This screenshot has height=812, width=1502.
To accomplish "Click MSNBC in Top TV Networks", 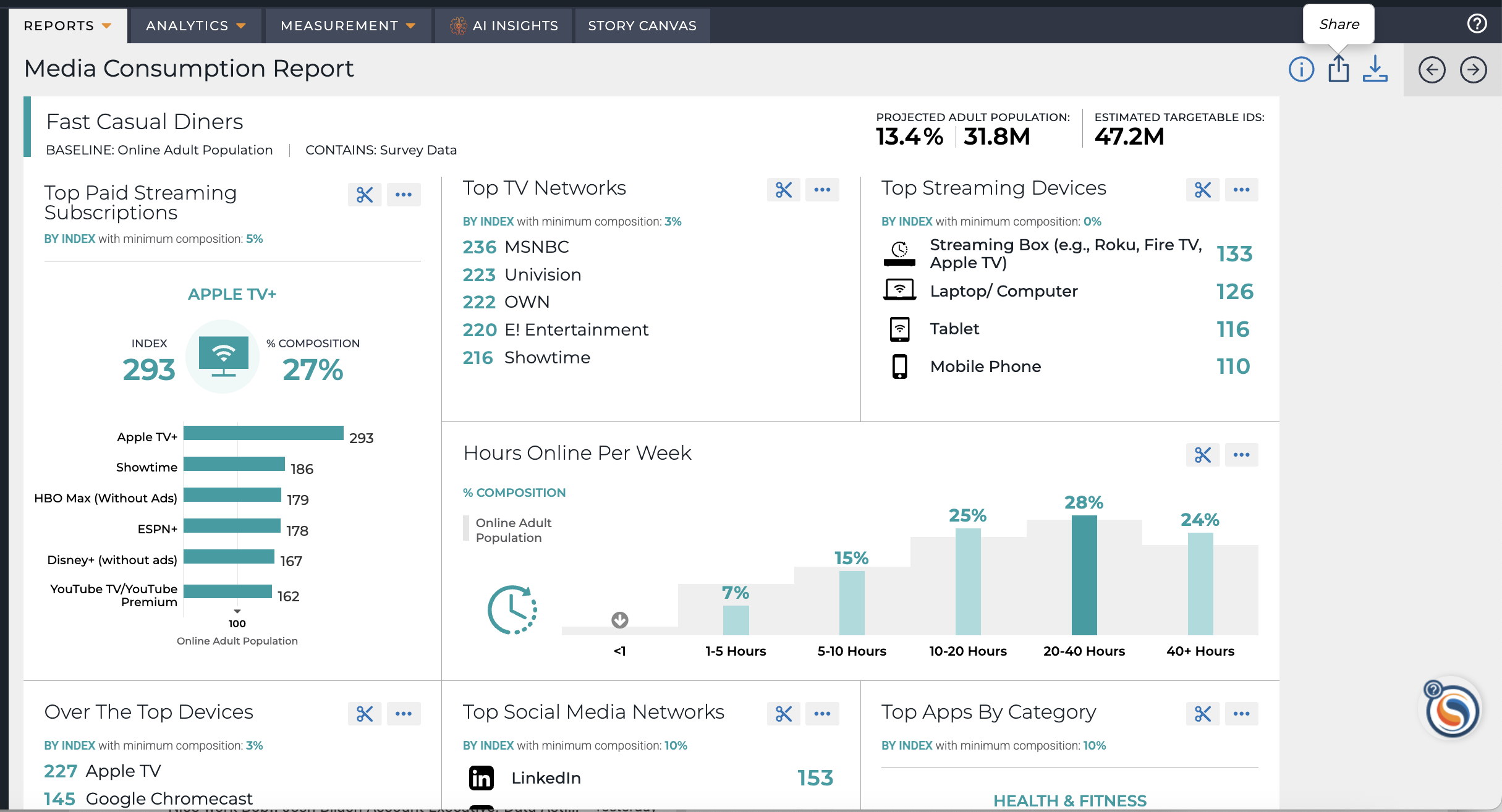I will 537,247.
